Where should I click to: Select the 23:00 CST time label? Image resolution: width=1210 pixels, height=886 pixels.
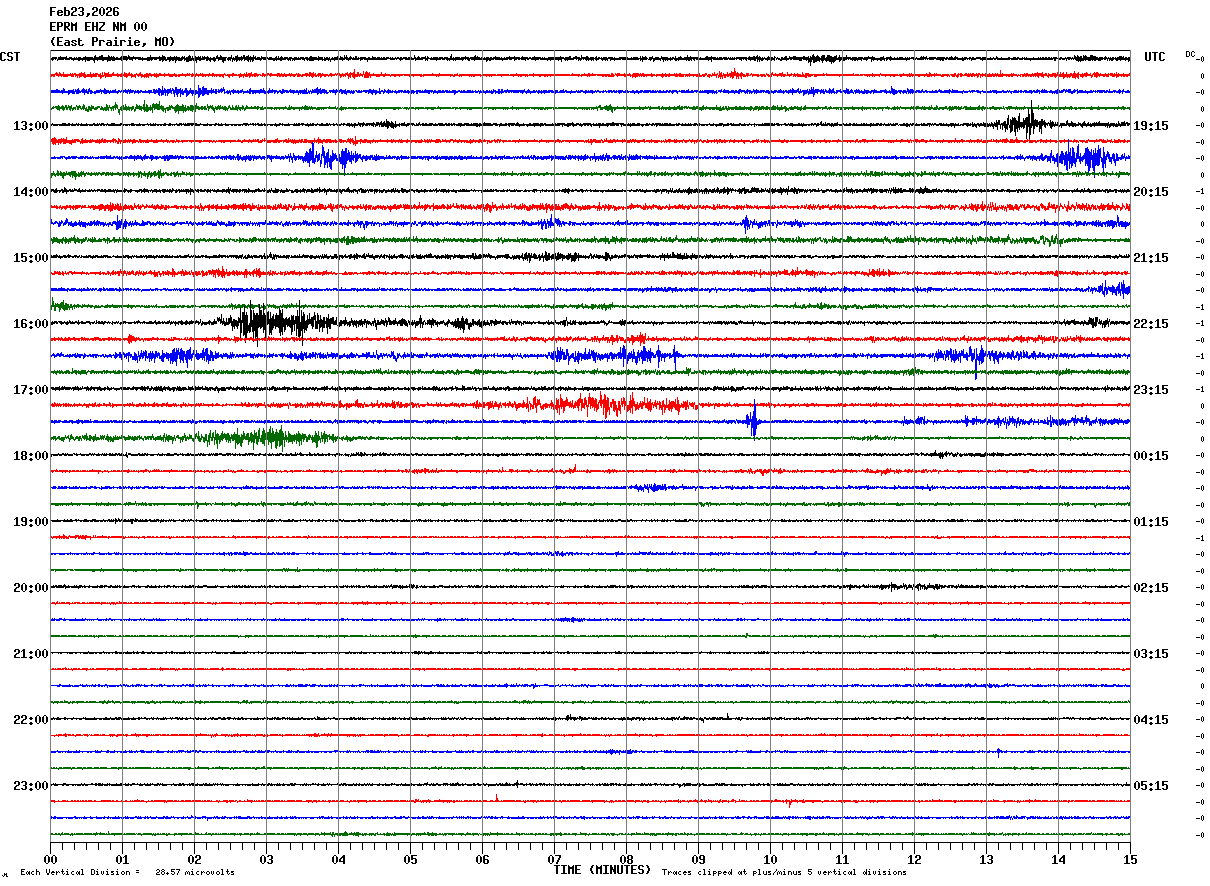pyautogui.click(x=30, y=786)
